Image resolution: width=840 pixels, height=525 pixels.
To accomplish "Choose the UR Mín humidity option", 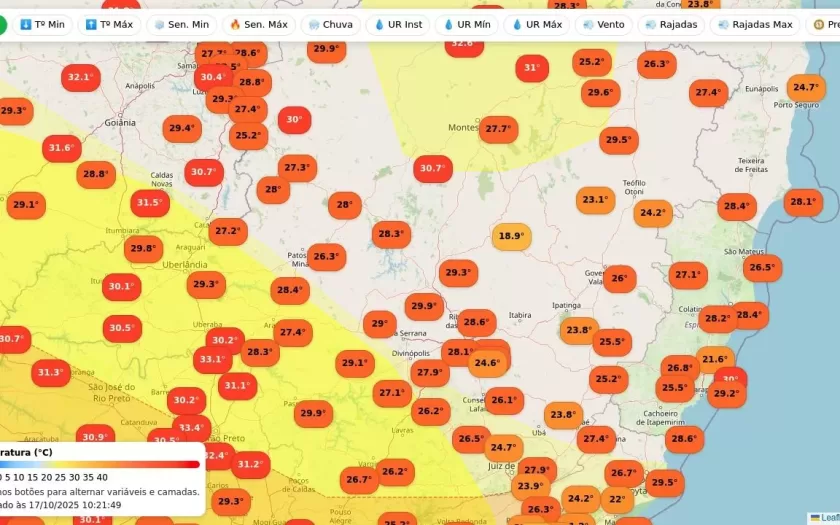I will 467,24.
